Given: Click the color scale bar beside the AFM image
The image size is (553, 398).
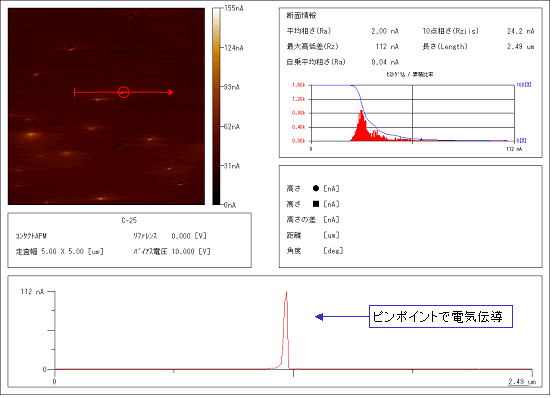Looking at the screenshot, I should 216,106.
